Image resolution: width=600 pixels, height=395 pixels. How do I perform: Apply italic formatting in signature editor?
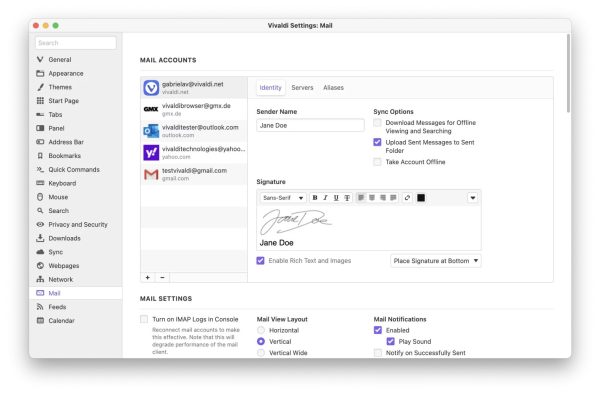pyautogui.click(x=325, y=198)
